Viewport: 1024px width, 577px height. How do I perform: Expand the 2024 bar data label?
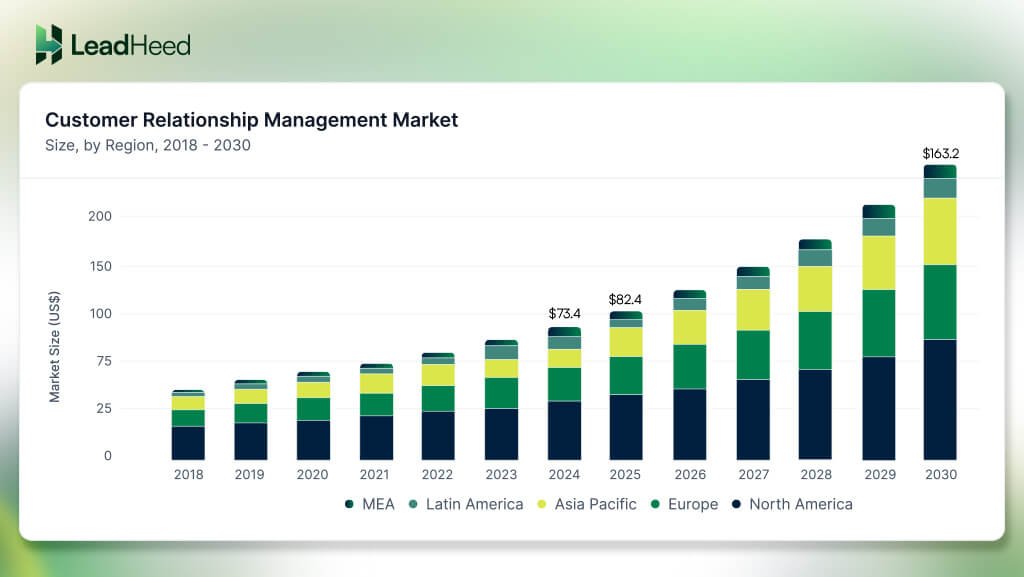566,313
